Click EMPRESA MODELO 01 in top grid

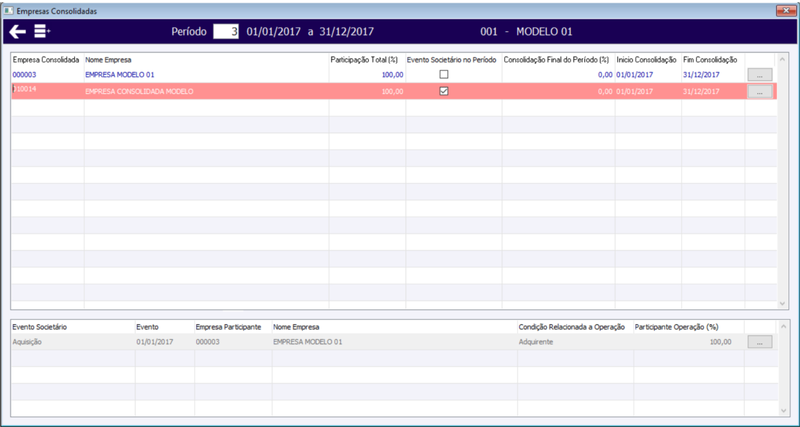point(119,74)
